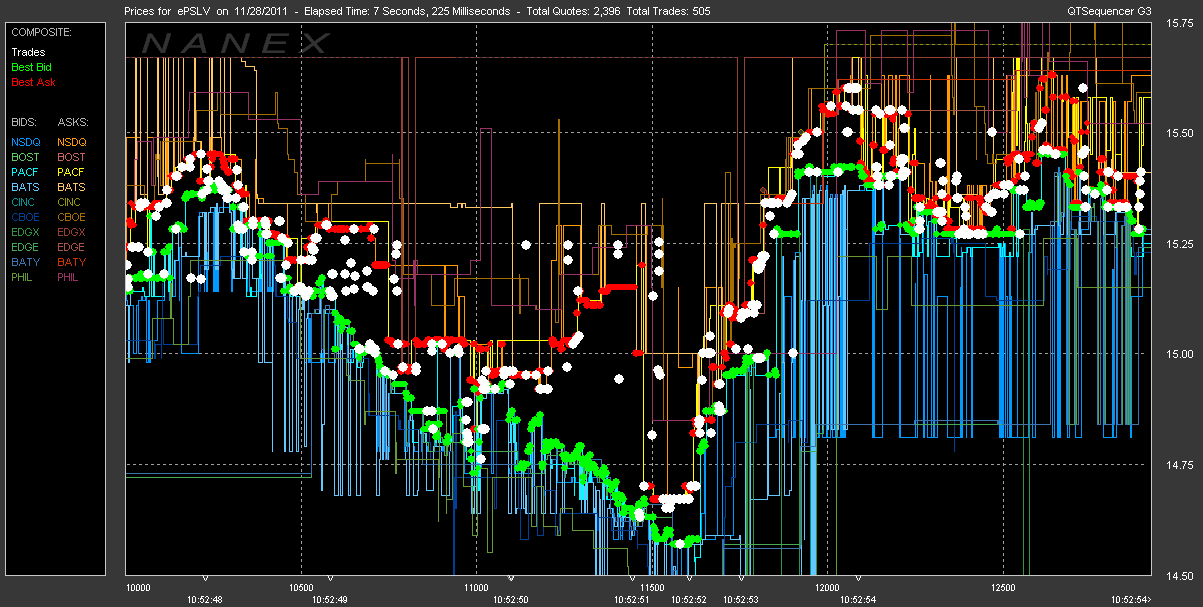Select BOST in the BIDS column
Viewport: 1203px width, 607px height.
pos(26,157)
